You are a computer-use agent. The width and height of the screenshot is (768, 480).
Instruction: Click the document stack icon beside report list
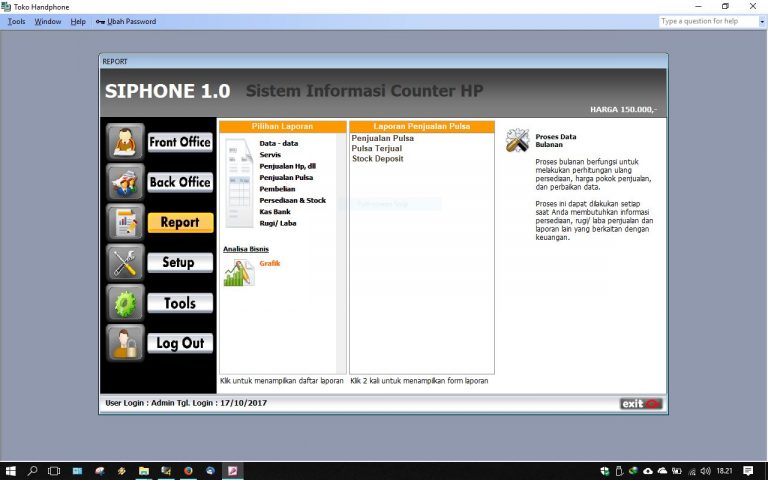(239, 183)
